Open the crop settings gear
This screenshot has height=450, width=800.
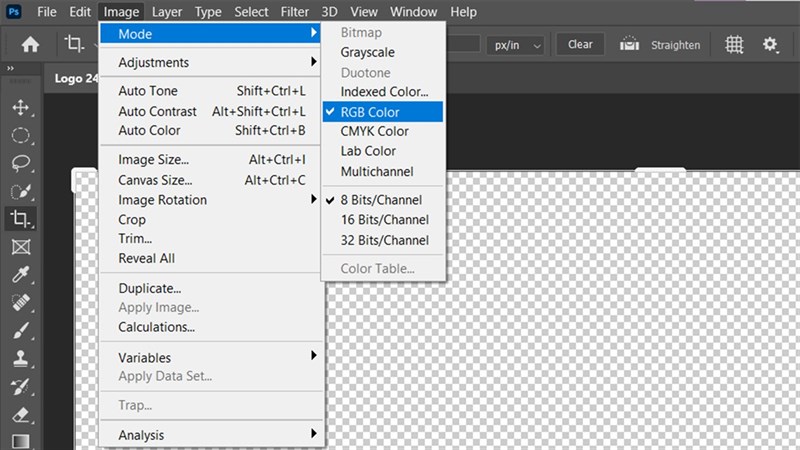[770, 45]
